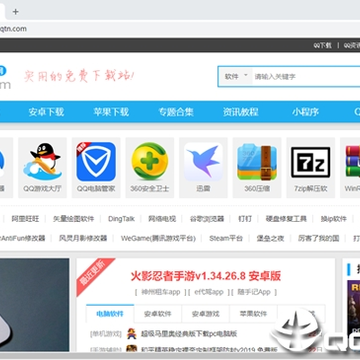Open the 神州租车app link

click(x=161, y=292)
